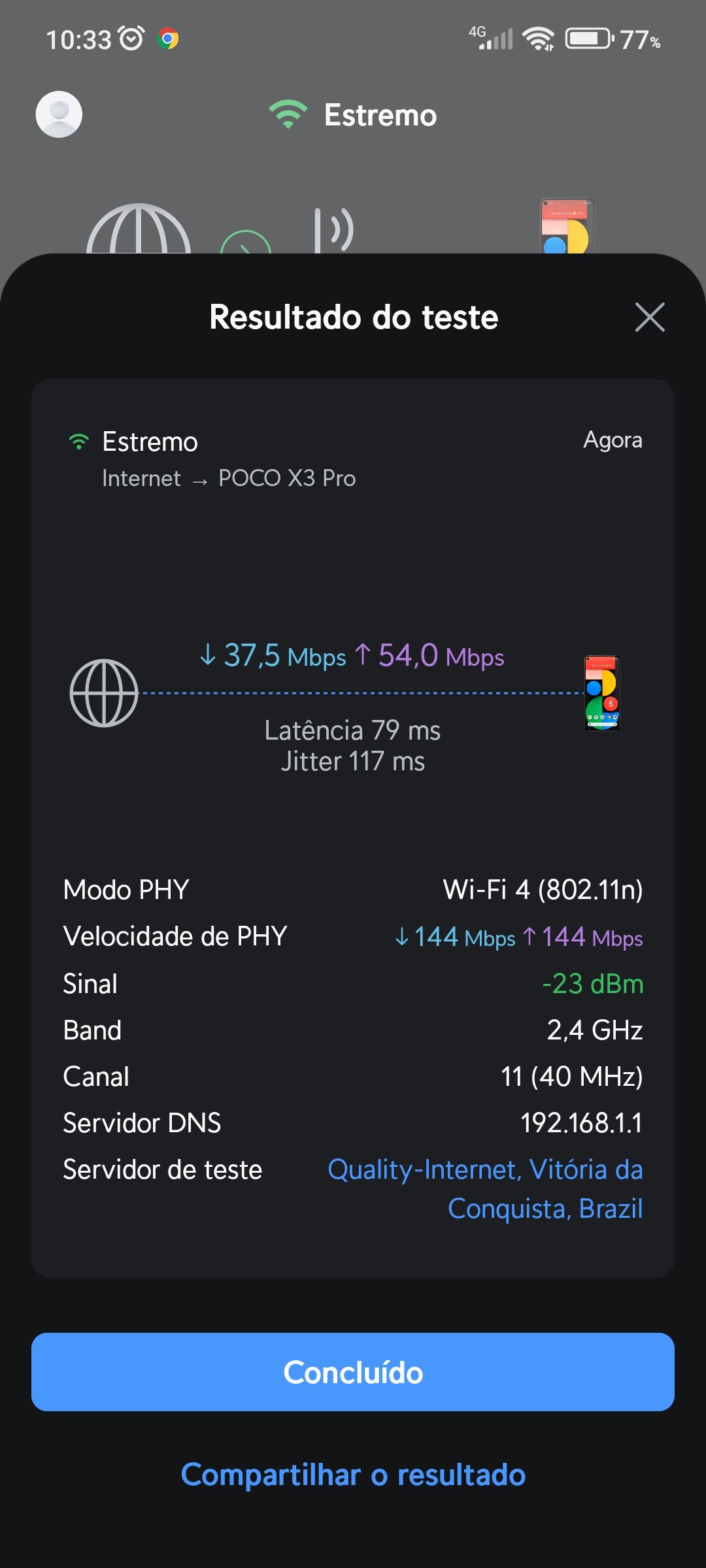Tap the Concluído button

[353, 1372]
